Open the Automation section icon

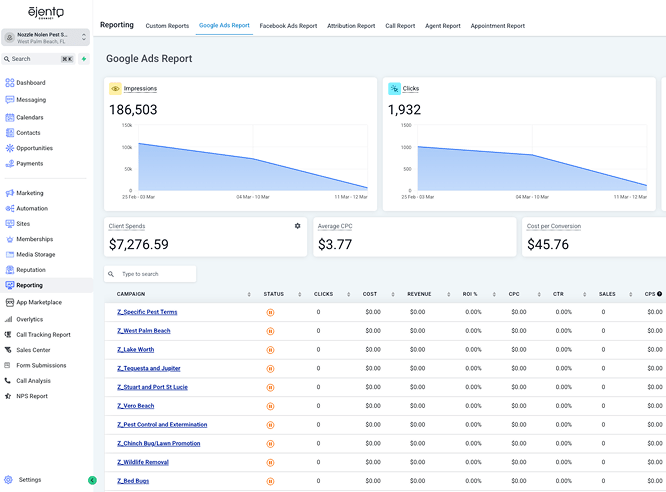click(x=9, y=208)
